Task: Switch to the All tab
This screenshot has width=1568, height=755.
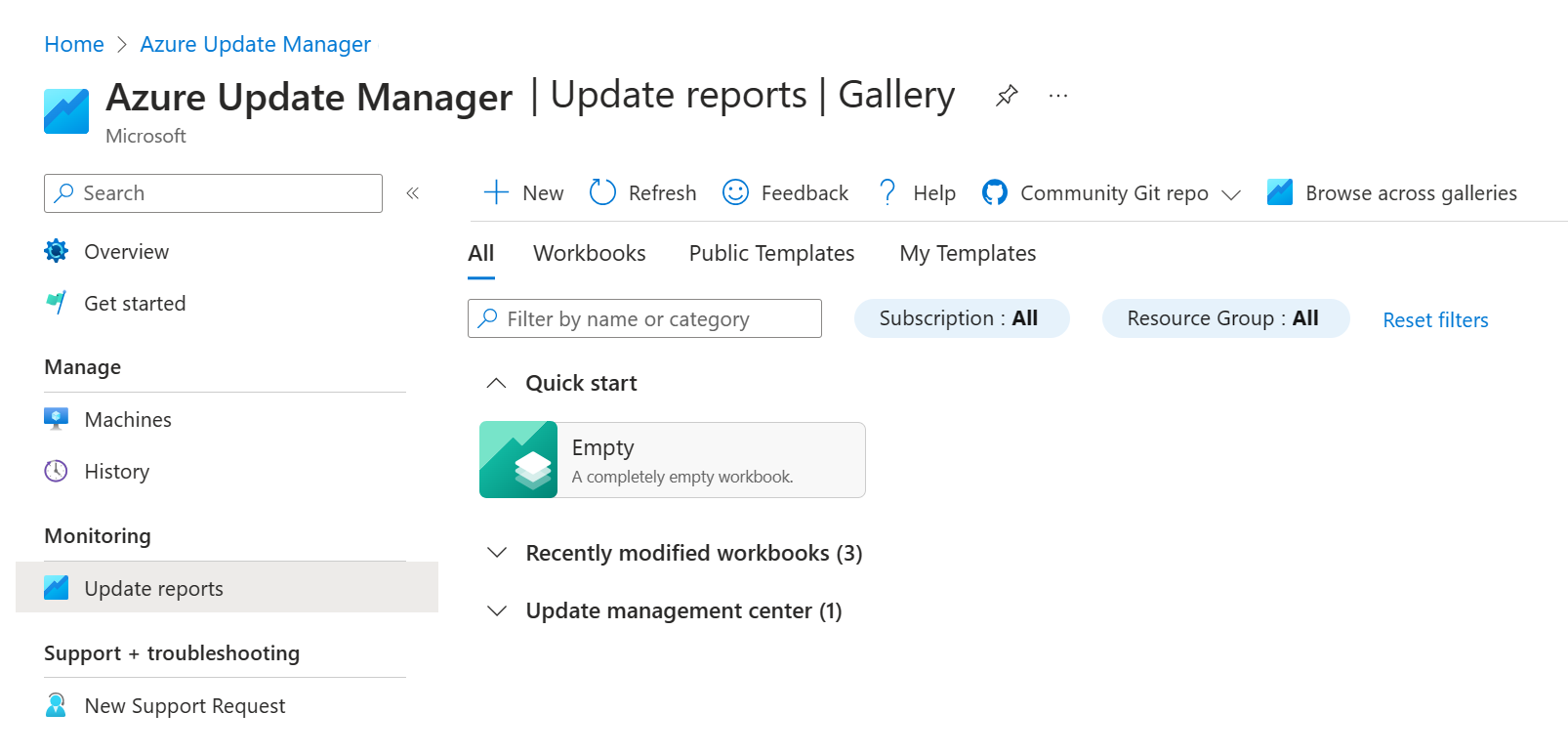Action: (481, 253)
